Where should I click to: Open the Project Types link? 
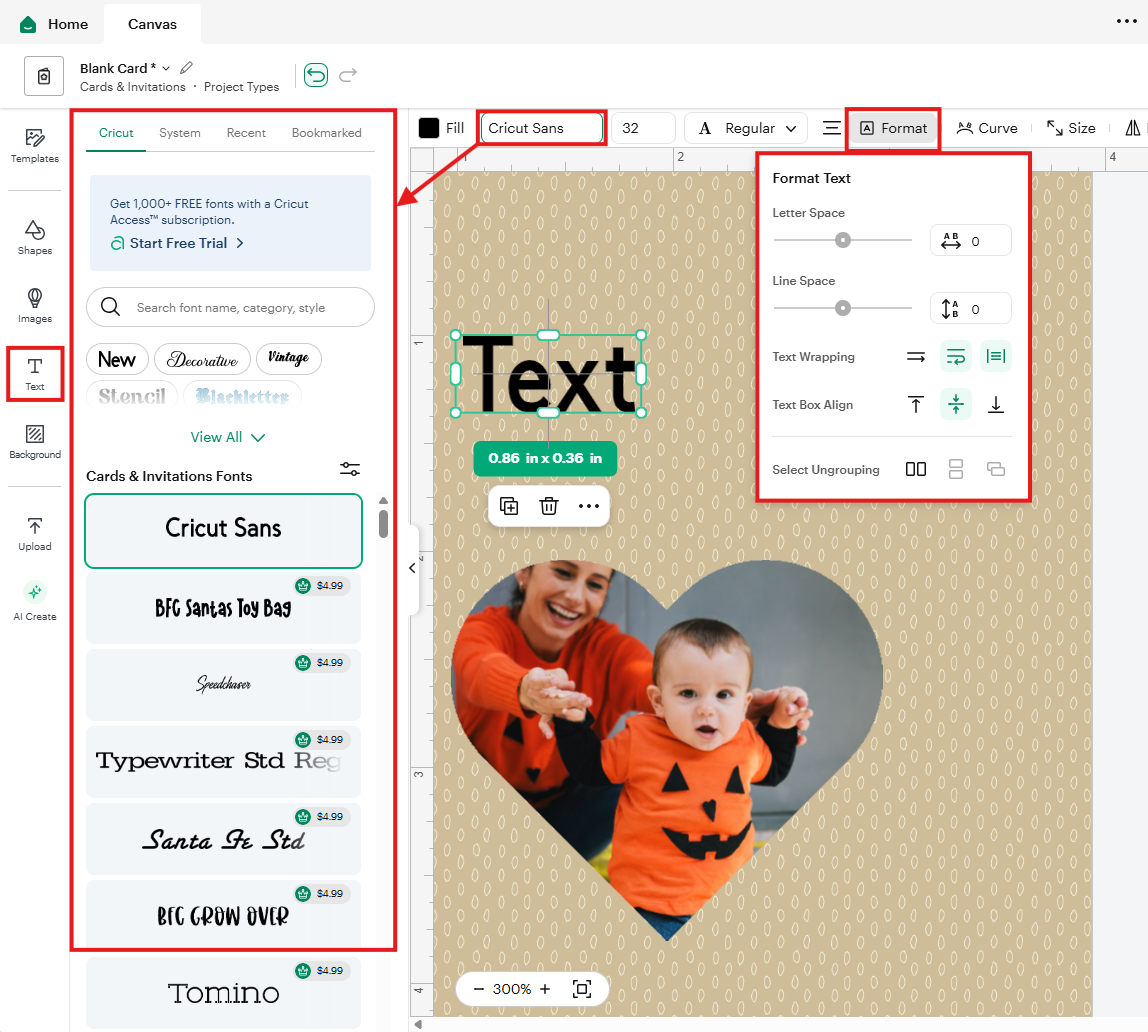242,86
